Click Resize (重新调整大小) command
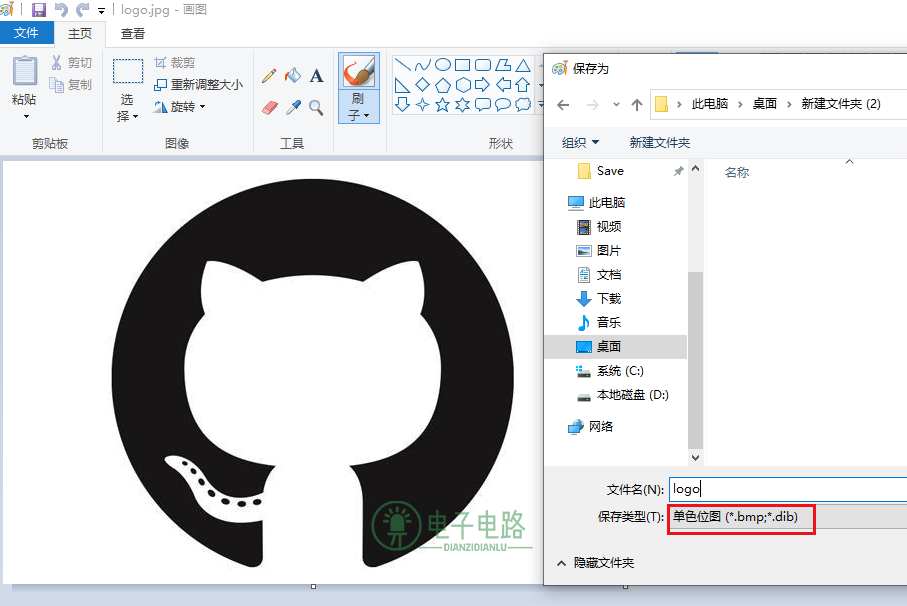This screenshot has width=907, height=606. 198,84
